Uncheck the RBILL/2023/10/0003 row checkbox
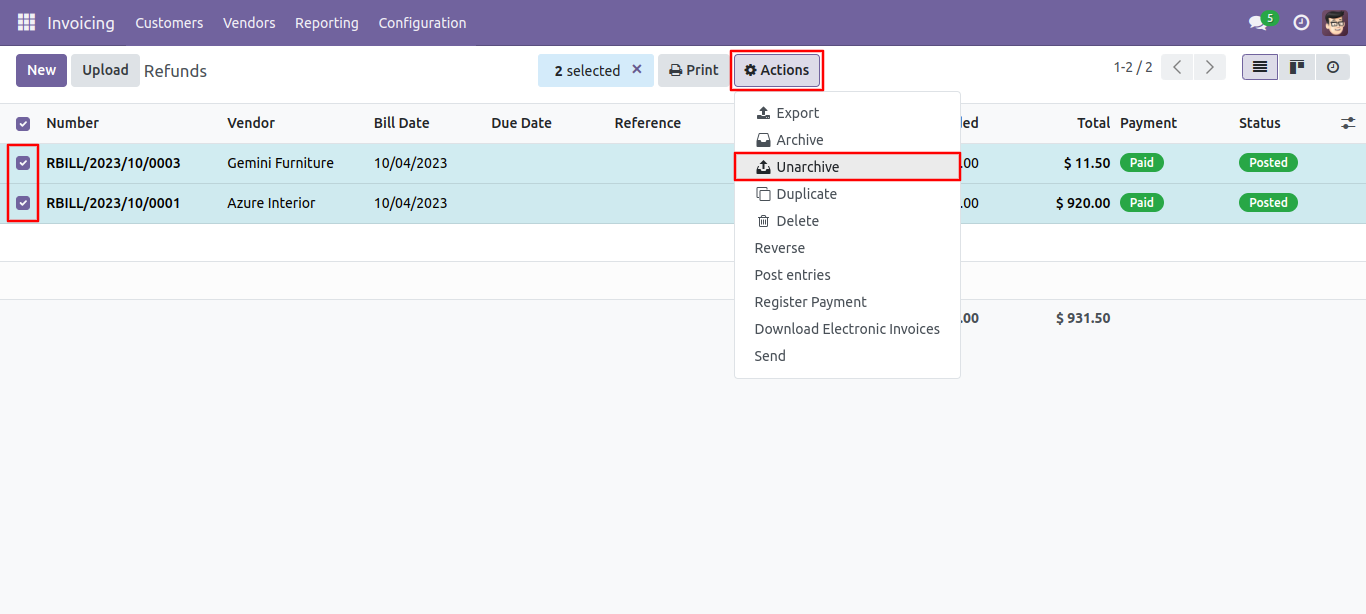 click(23, 163)
